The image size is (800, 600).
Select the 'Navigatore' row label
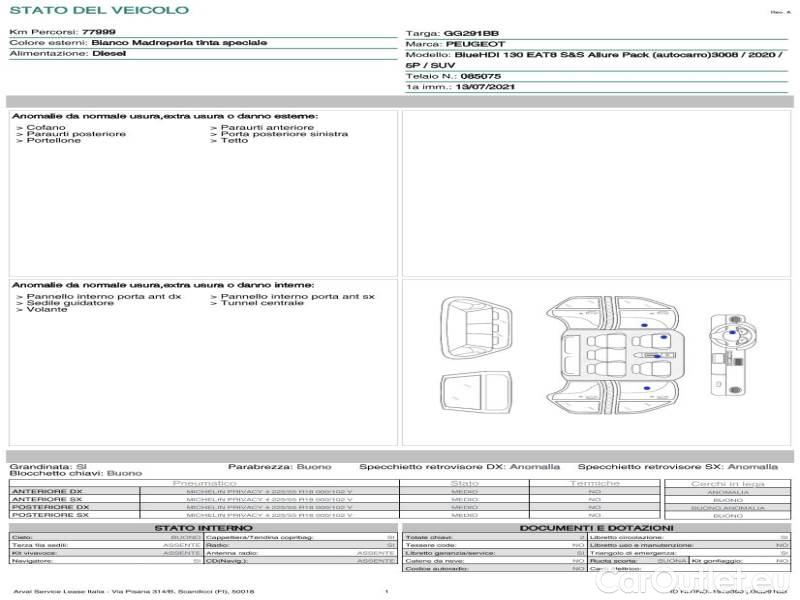coord(32,561)
